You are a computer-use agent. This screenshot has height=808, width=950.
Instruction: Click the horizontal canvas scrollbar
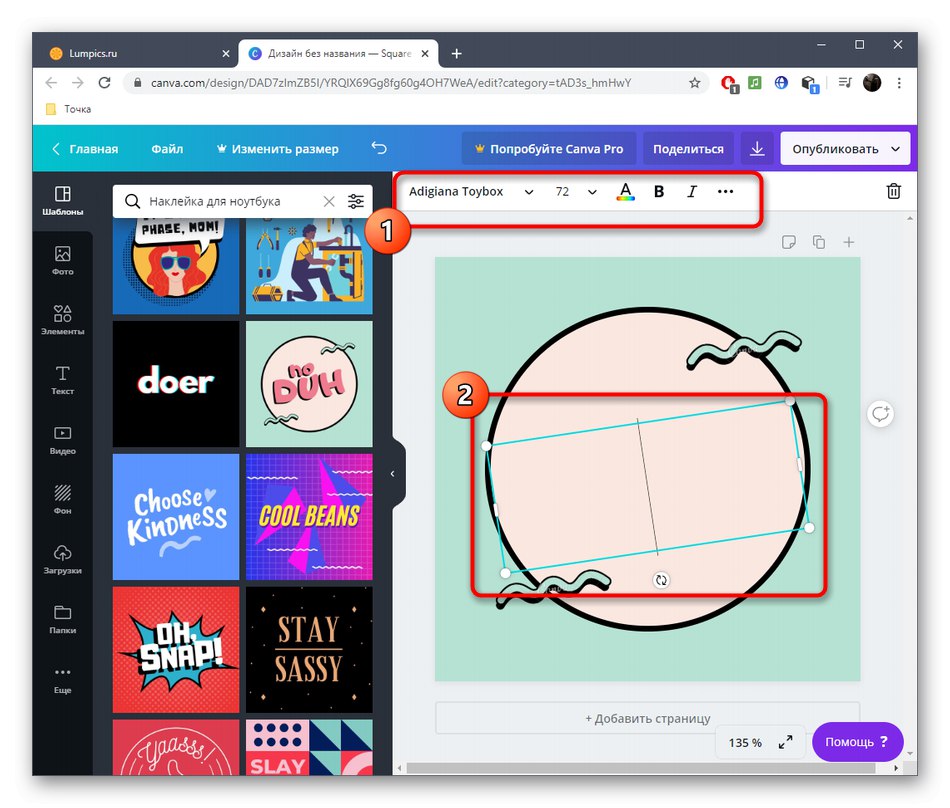[641, 768]
